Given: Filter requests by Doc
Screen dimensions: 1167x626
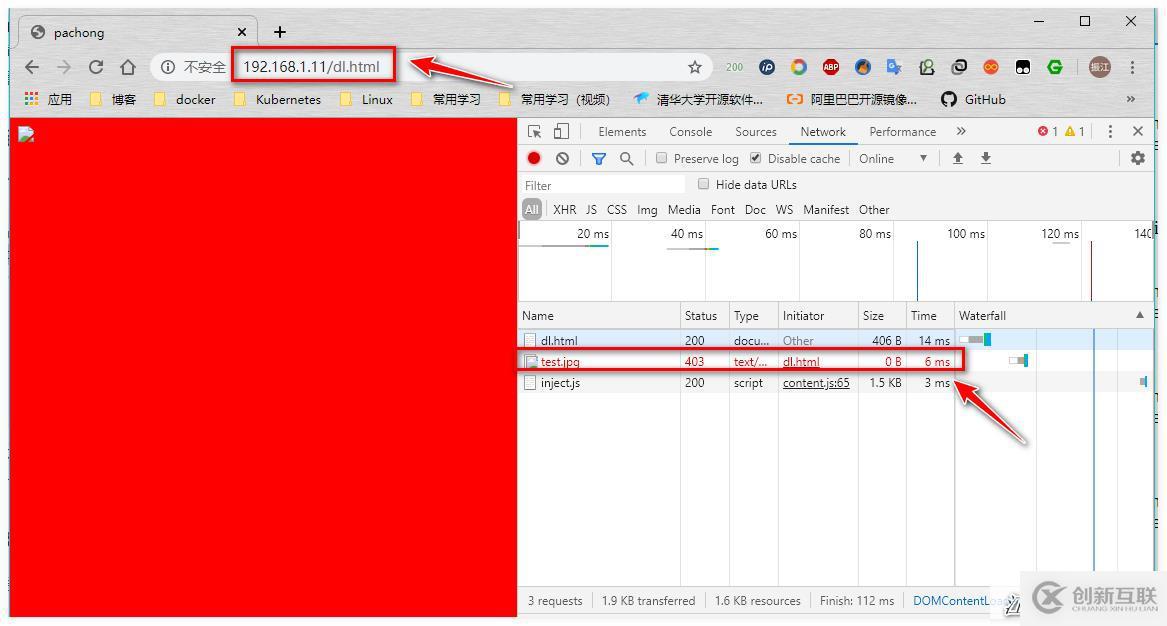Looking at the screenshot, I should point(755,210).
